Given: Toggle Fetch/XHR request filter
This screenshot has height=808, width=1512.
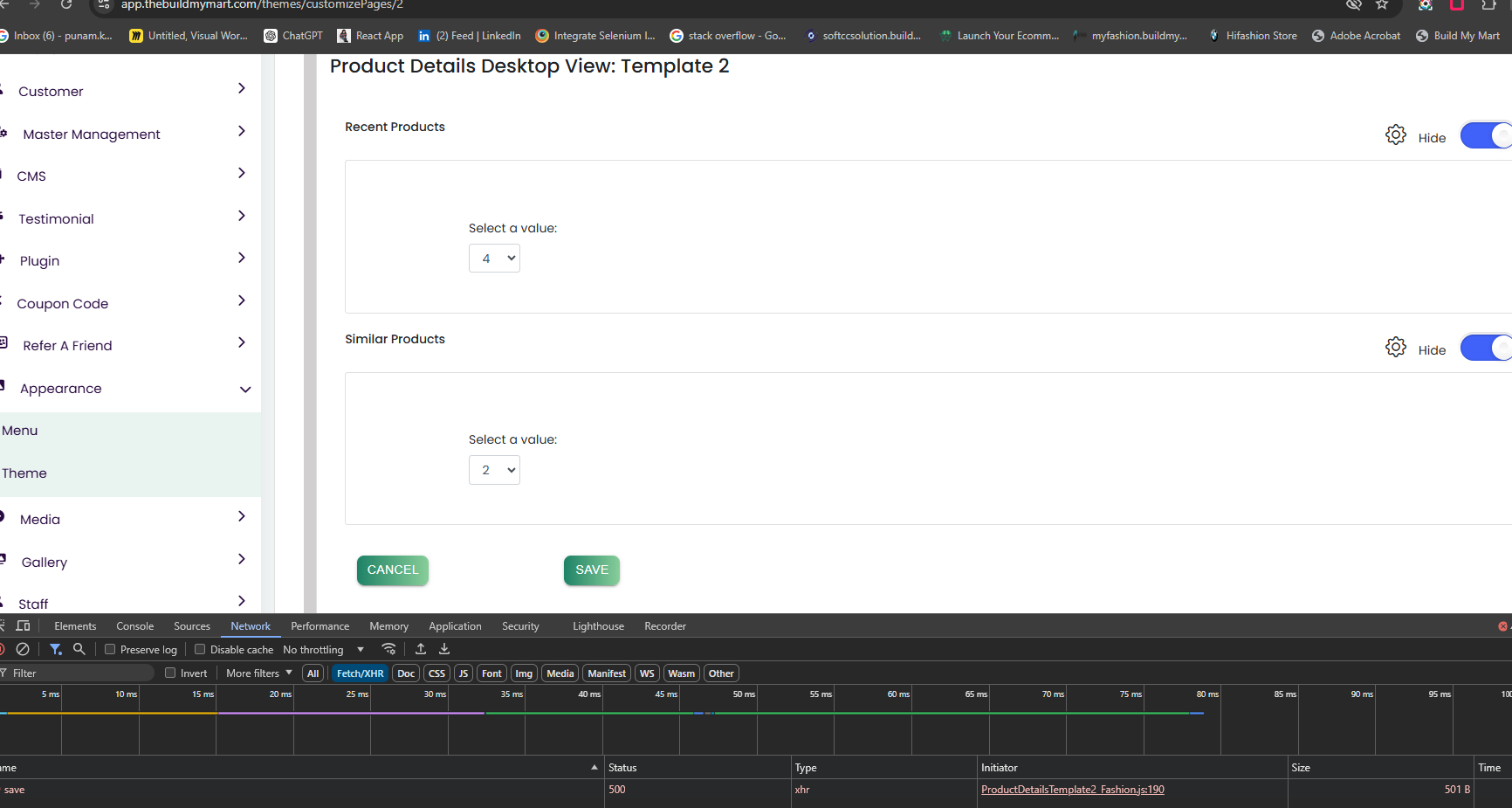Looking at the screenshot, I should (x=360, y=673).
